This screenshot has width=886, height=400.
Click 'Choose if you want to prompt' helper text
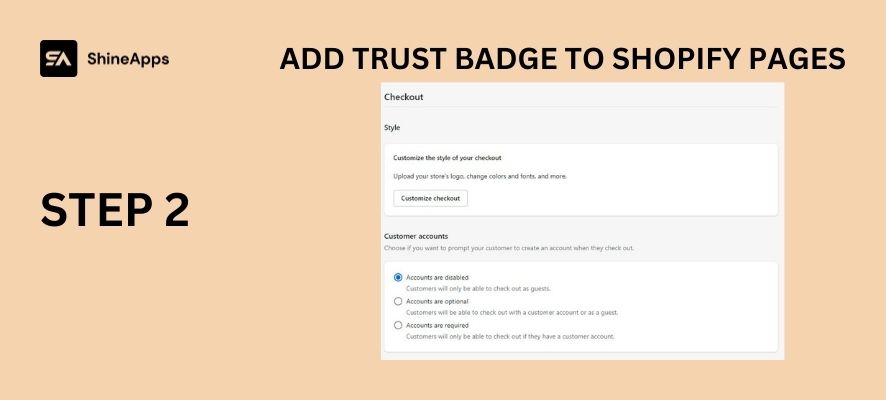tap(509, 248)
